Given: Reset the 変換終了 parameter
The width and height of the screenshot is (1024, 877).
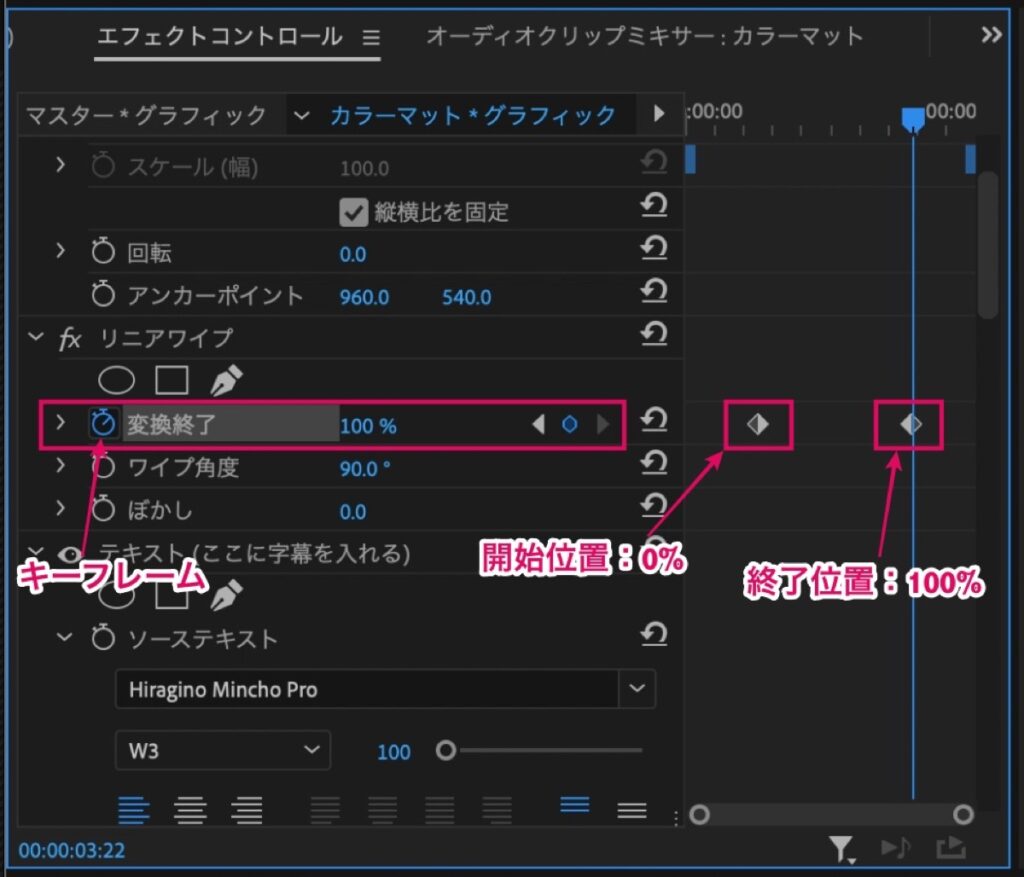Looking at the screenshot, I should (x=654, y=420).
